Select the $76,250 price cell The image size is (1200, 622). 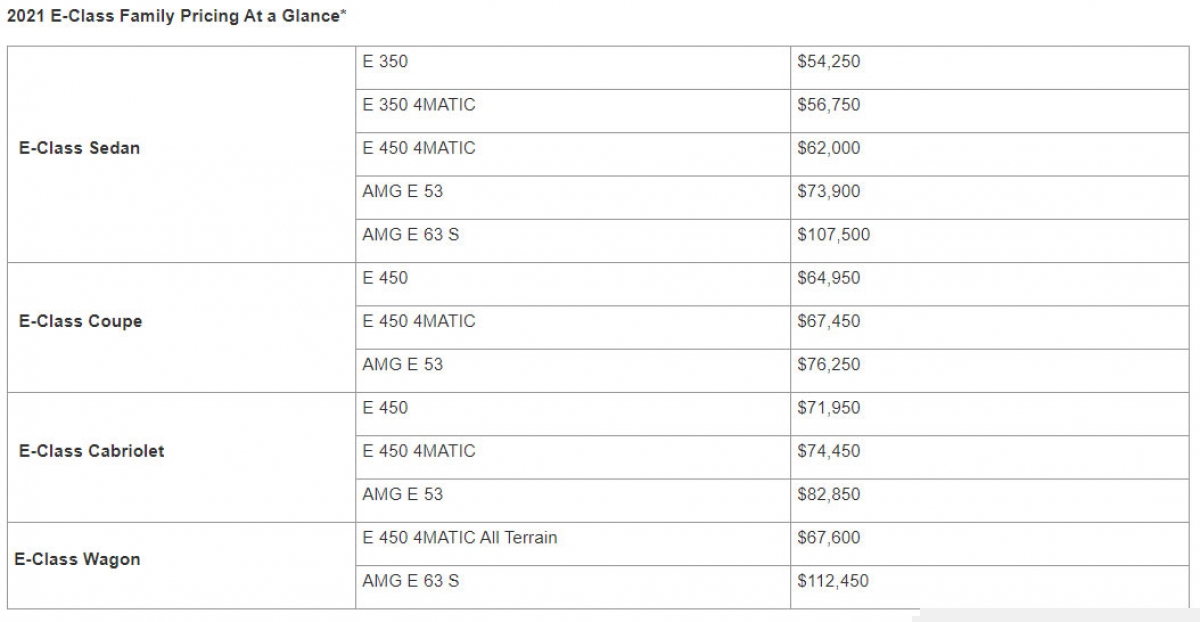coord(828,365)
